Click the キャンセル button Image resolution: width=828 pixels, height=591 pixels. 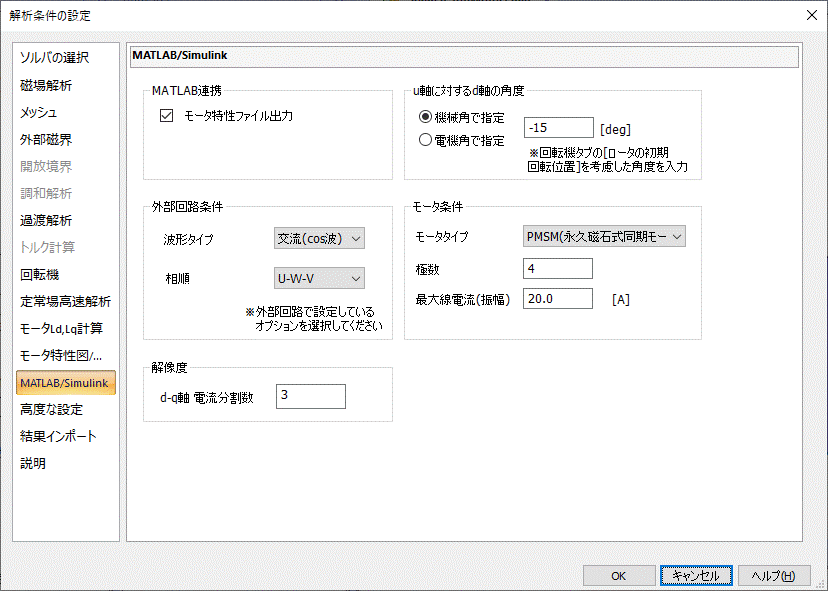point(696,576)
